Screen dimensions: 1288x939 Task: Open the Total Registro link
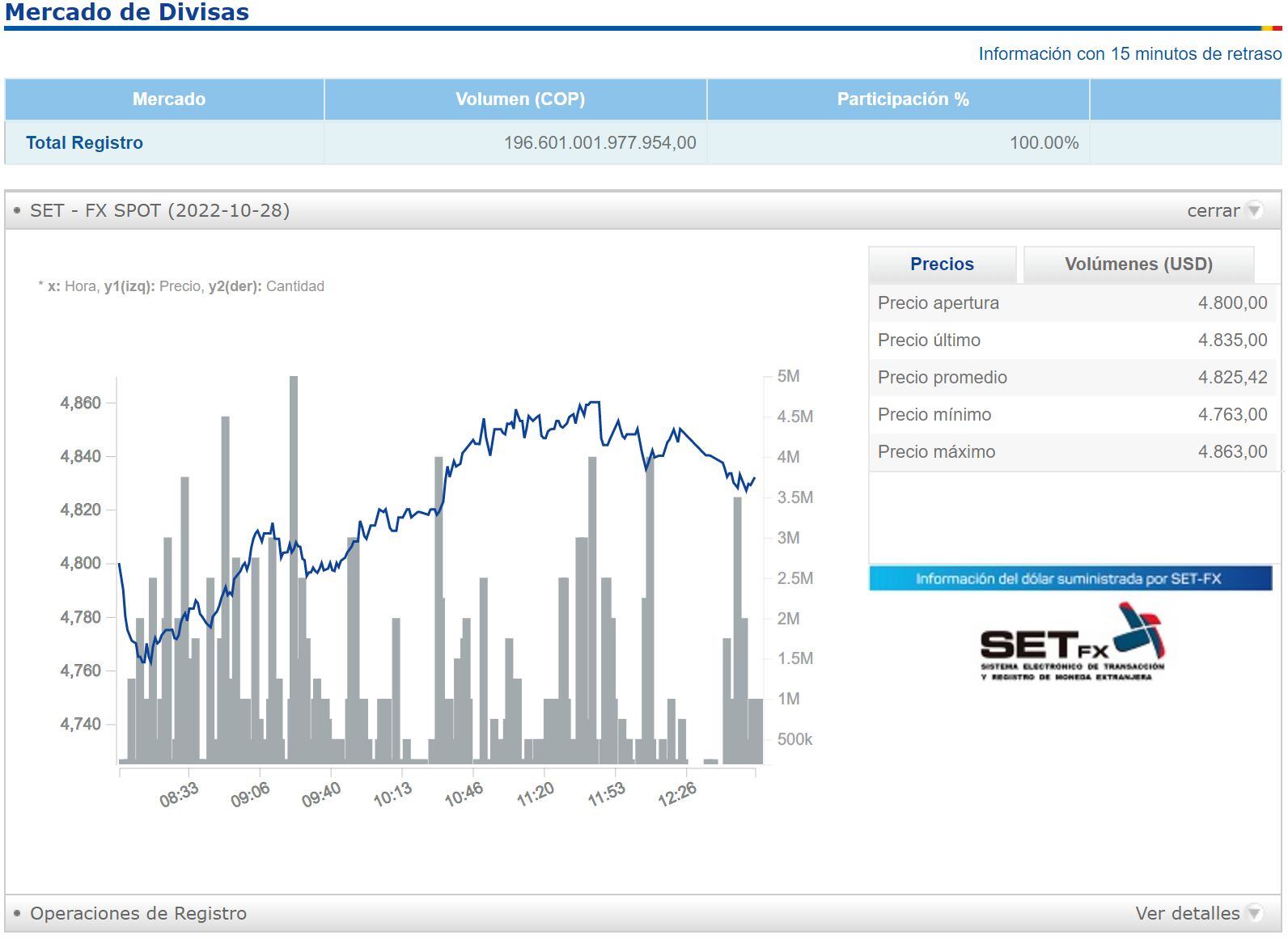(84, 143)
